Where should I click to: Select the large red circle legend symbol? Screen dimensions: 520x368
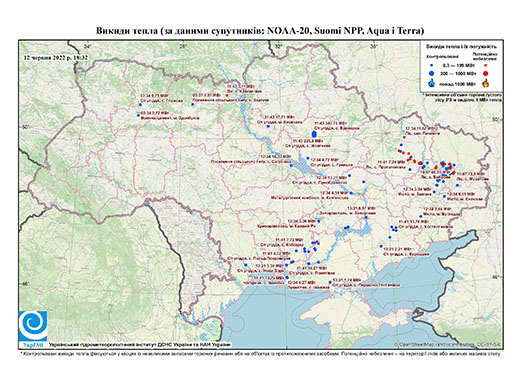coord(486,73)
